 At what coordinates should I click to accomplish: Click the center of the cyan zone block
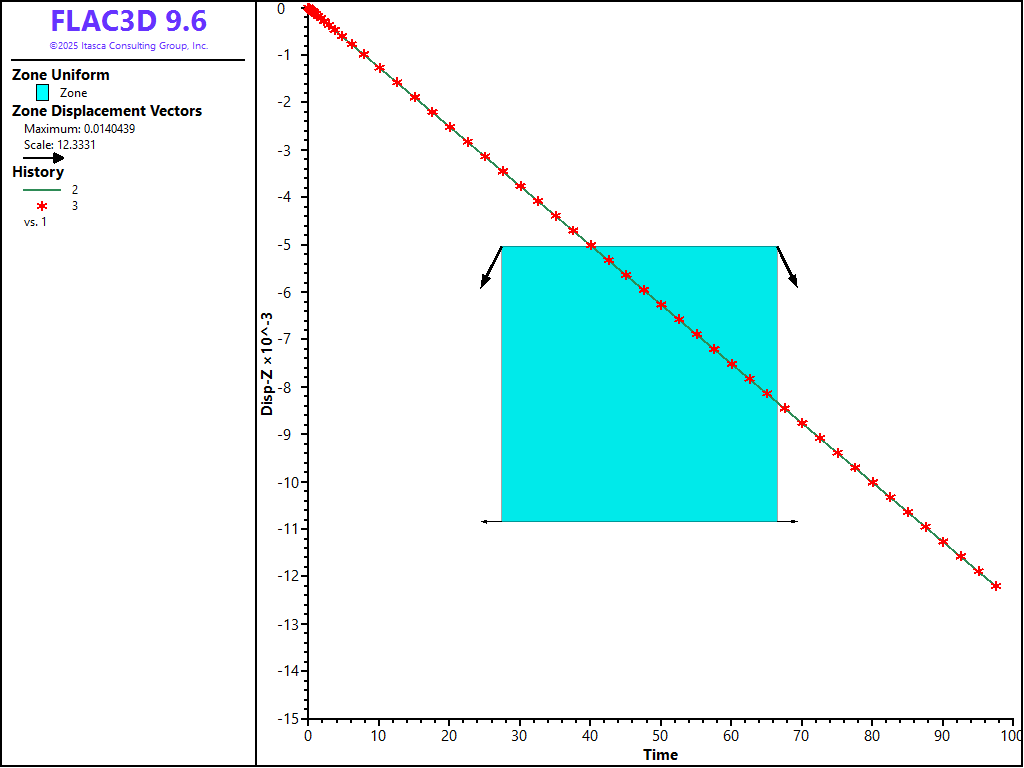click(x=639, y=384)
